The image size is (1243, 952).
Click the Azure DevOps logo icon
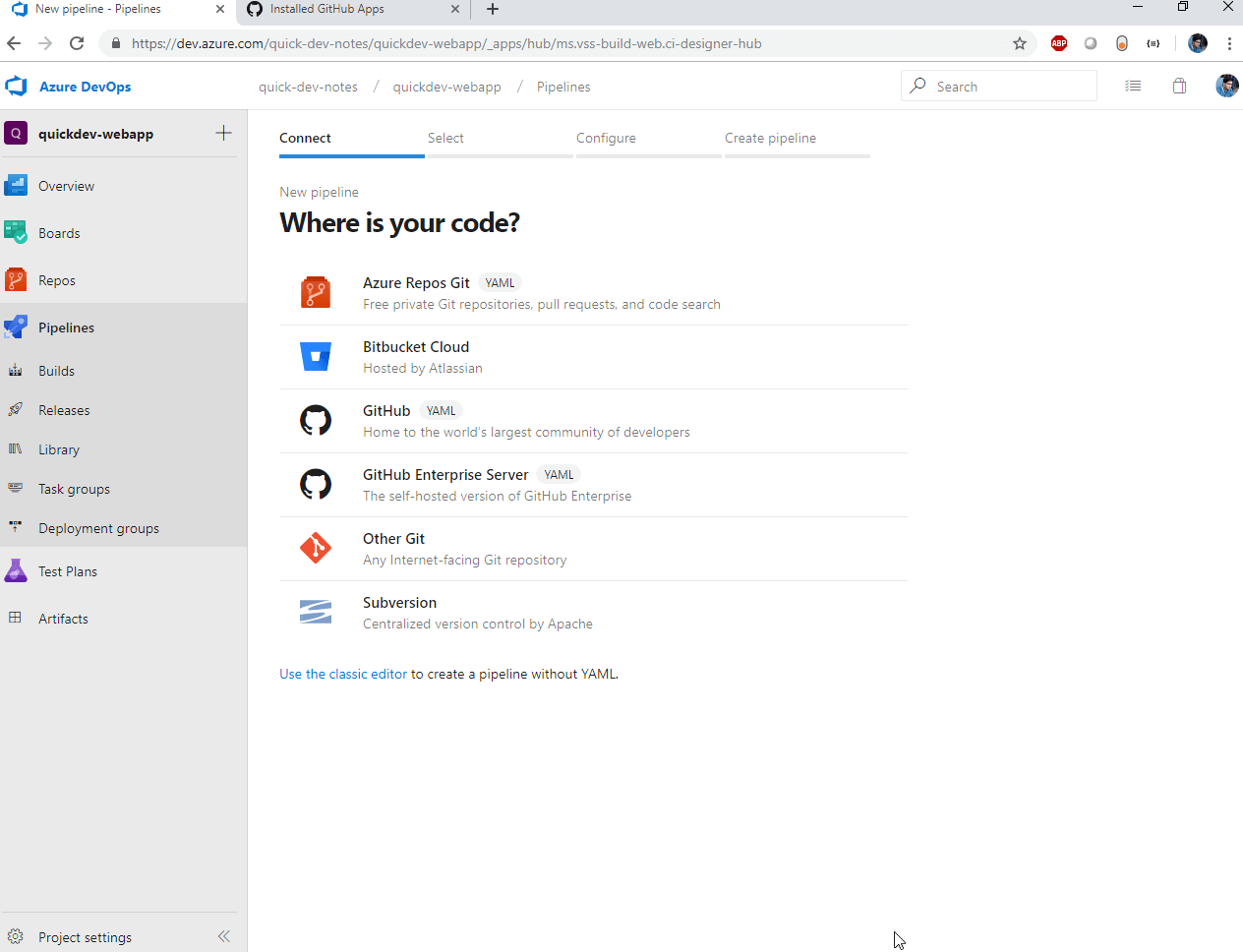(16, 87)
